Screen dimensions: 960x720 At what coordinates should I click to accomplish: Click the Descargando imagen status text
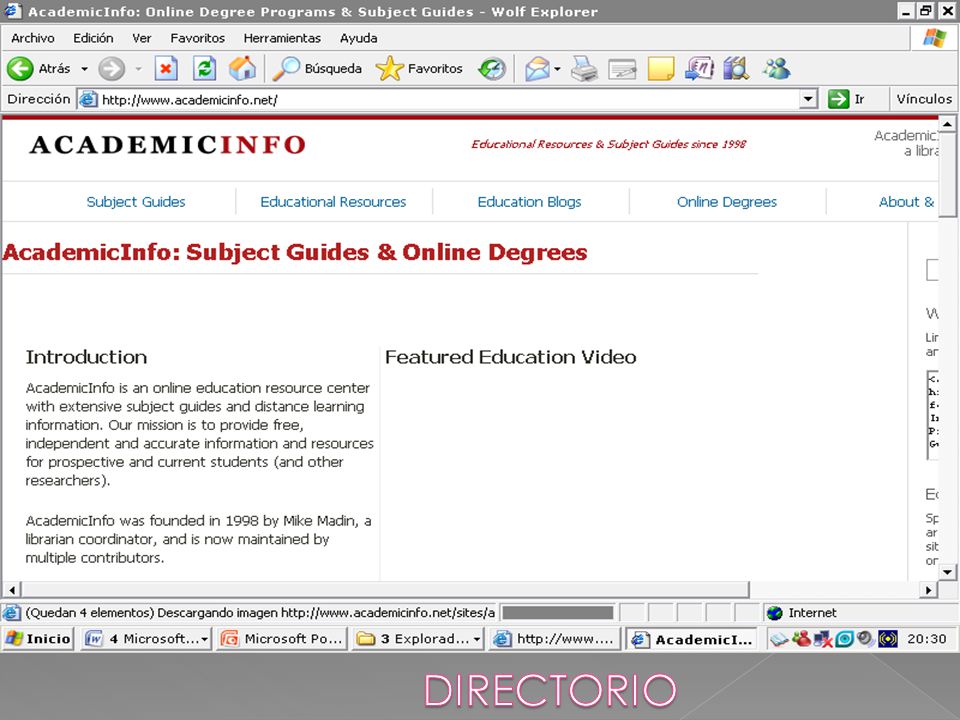point(260,612)
